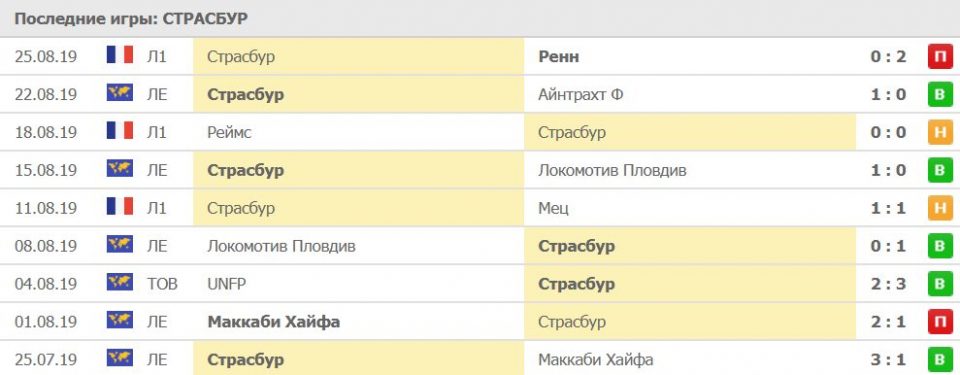Click the Реймс team name
The height and width of the screenshot is (375, 960).
[229, 132]
